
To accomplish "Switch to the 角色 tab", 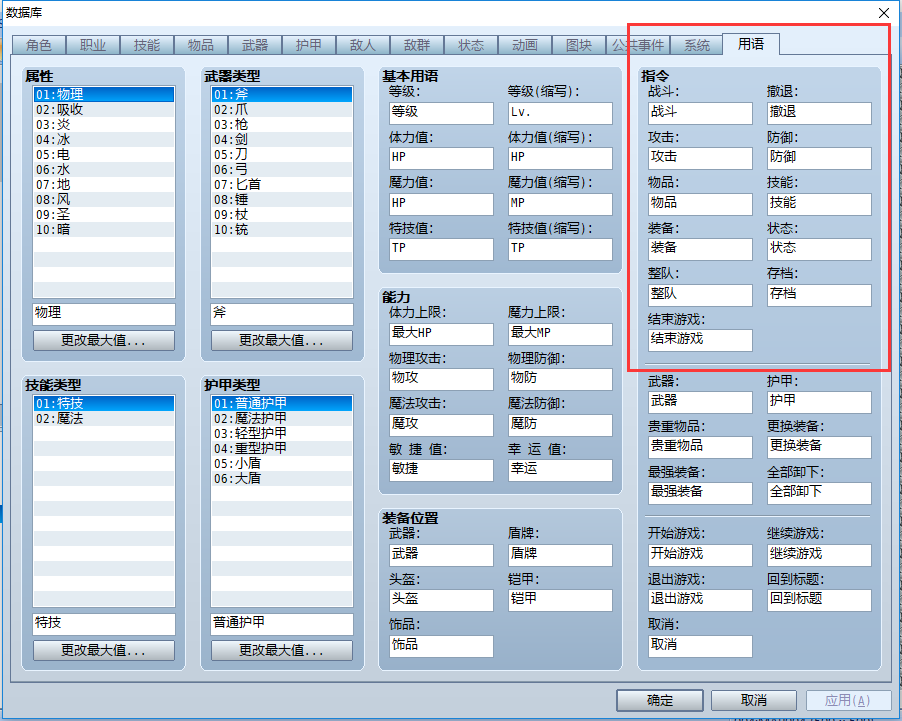I will tap(39, 45).
